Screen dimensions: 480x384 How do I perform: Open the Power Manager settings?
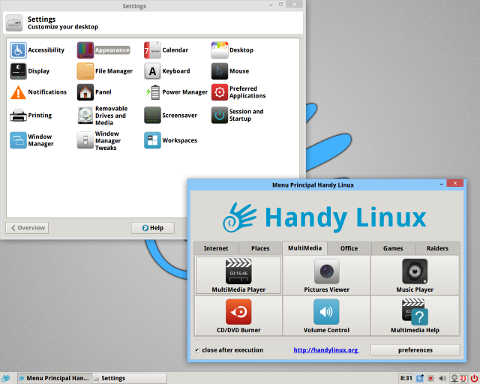click(176, 92)
